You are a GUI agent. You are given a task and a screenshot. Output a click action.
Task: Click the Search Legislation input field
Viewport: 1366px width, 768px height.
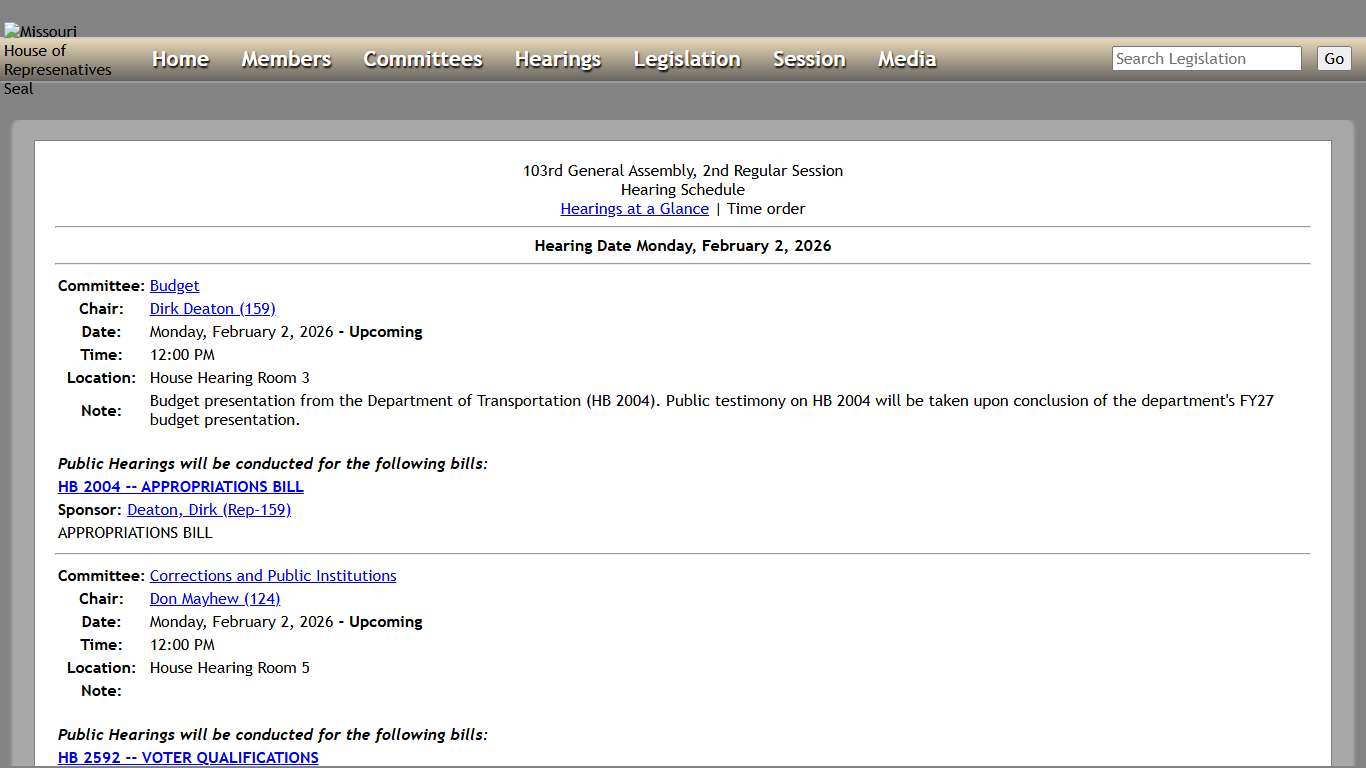click(x=1205, y=58)
